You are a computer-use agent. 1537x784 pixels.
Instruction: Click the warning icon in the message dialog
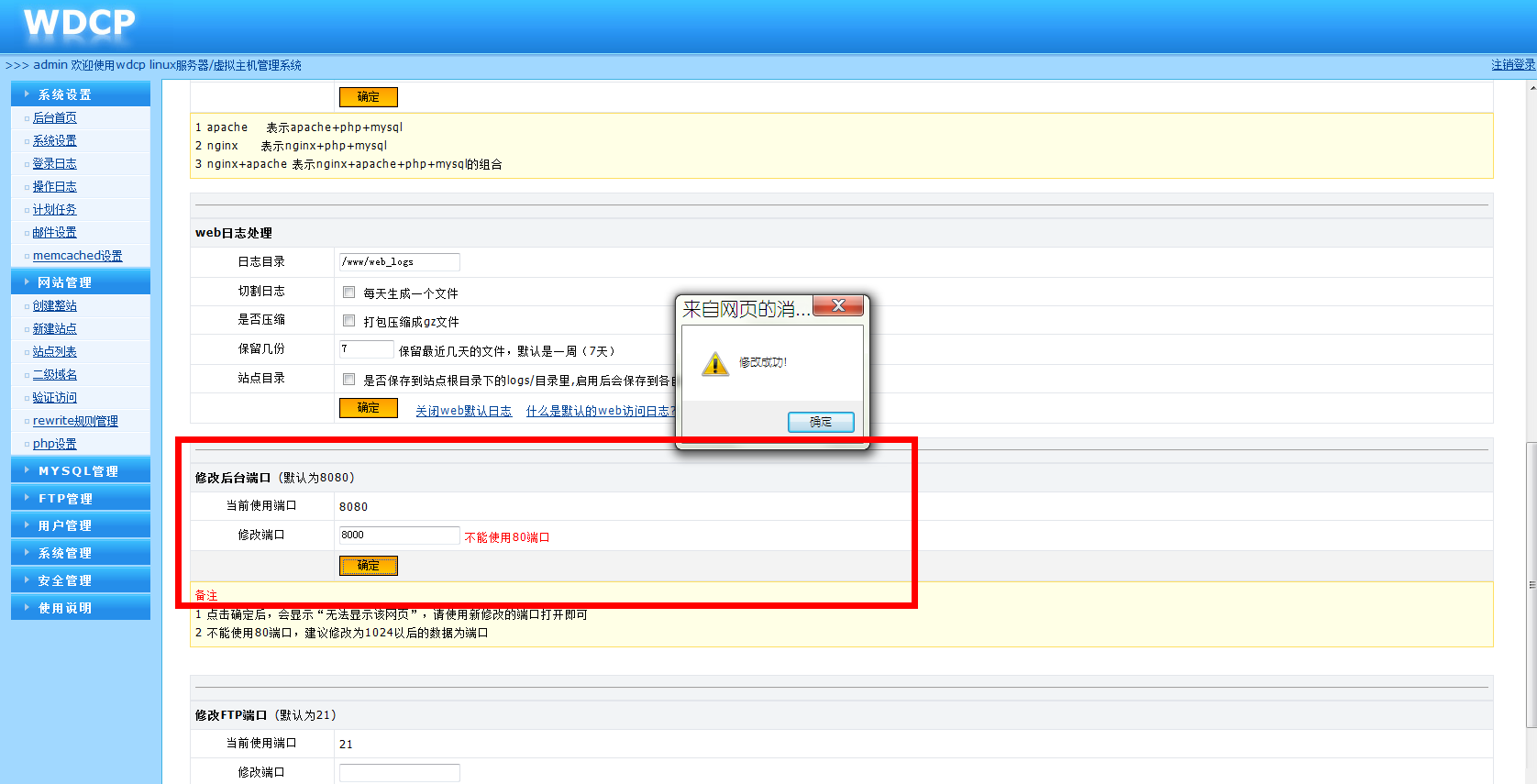click(715, 364)
